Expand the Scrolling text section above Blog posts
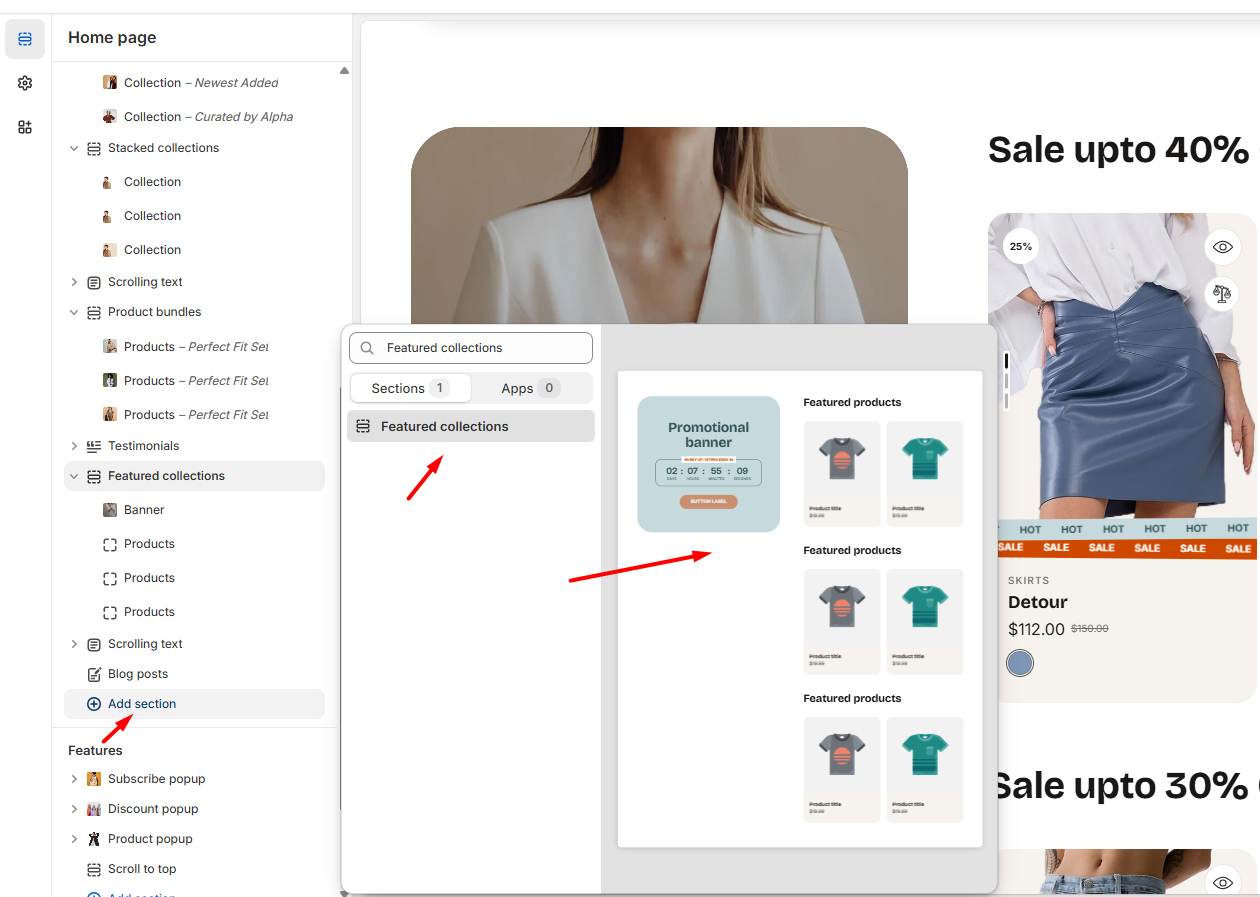1260x897 pixels. click(74, 644)
